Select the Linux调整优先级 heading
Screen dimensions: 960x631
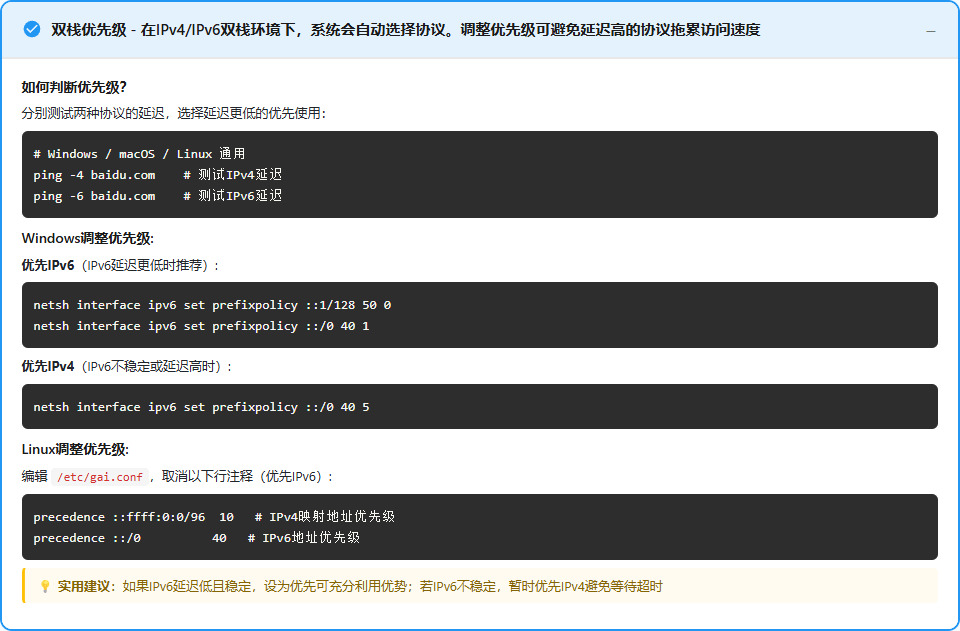click(x=75, y=450)
